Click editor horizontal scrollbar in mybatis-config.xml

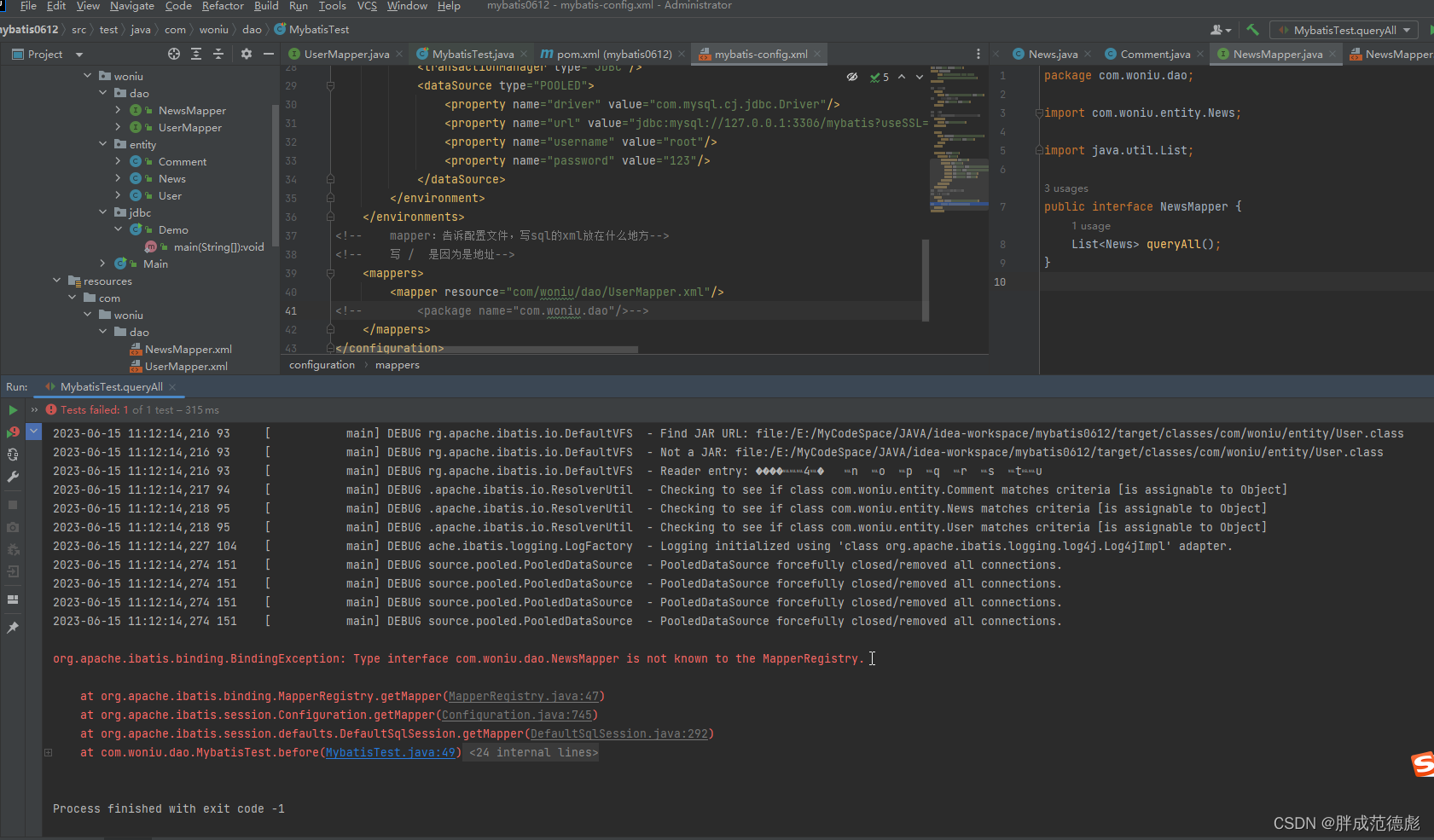pos(486,350)
